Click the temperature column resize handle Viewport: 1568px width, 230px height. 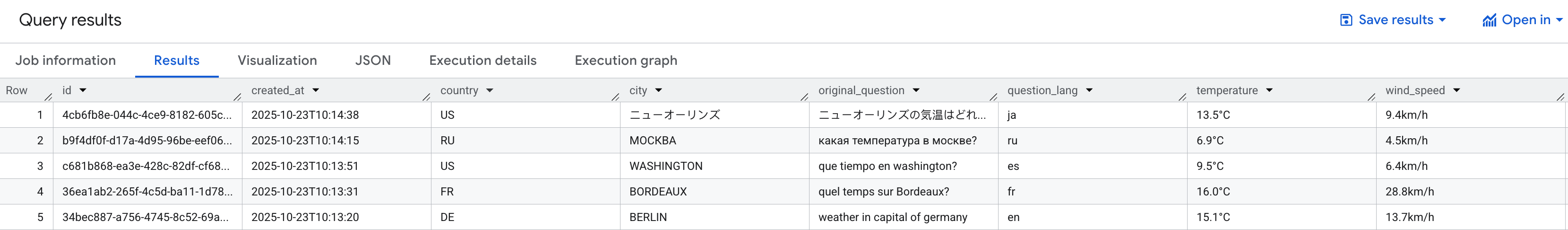[1371, 97]
